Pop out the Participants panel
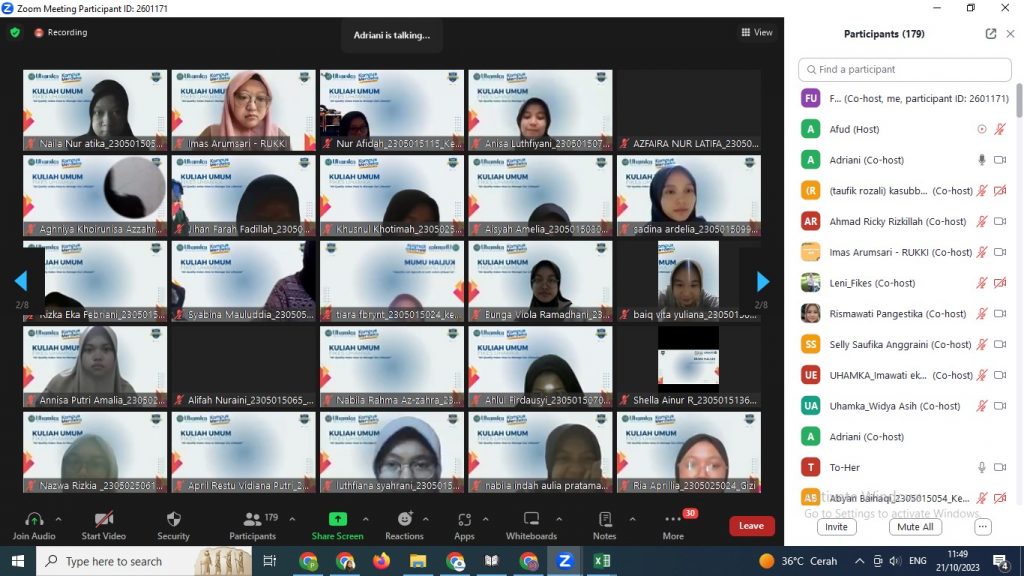The width and height of the screenshot is (1024, 576). 990,33
